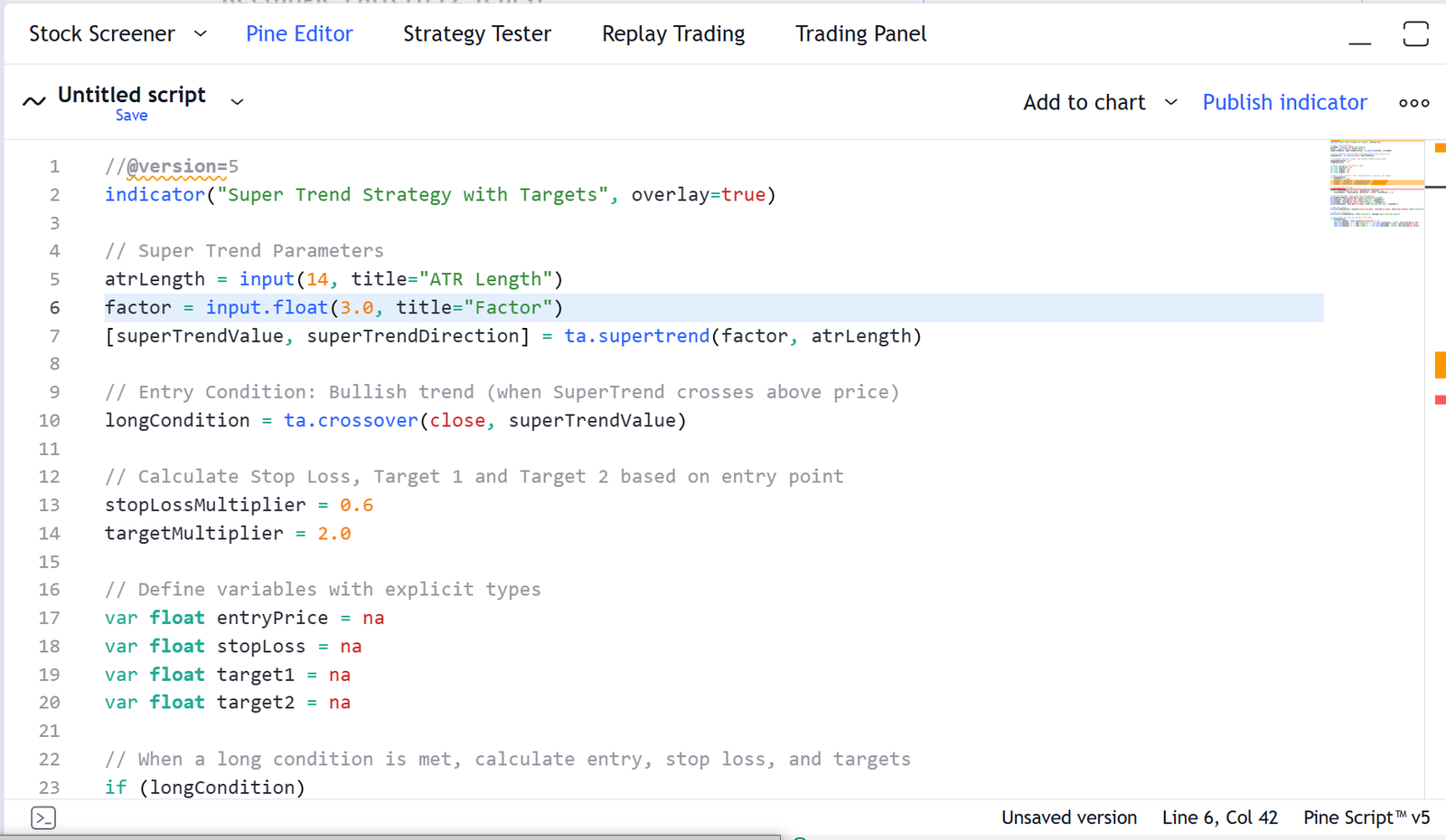Maximize the editor panel
This screenshot has width=1446, height=840.
point(1415,34)
